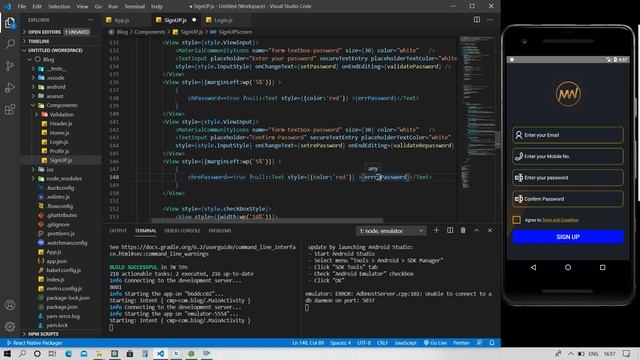Image resolution: width=640 pixels, height=360 pixels.
Task: Open the Accounts menu icon
Action: pos(10,305)
